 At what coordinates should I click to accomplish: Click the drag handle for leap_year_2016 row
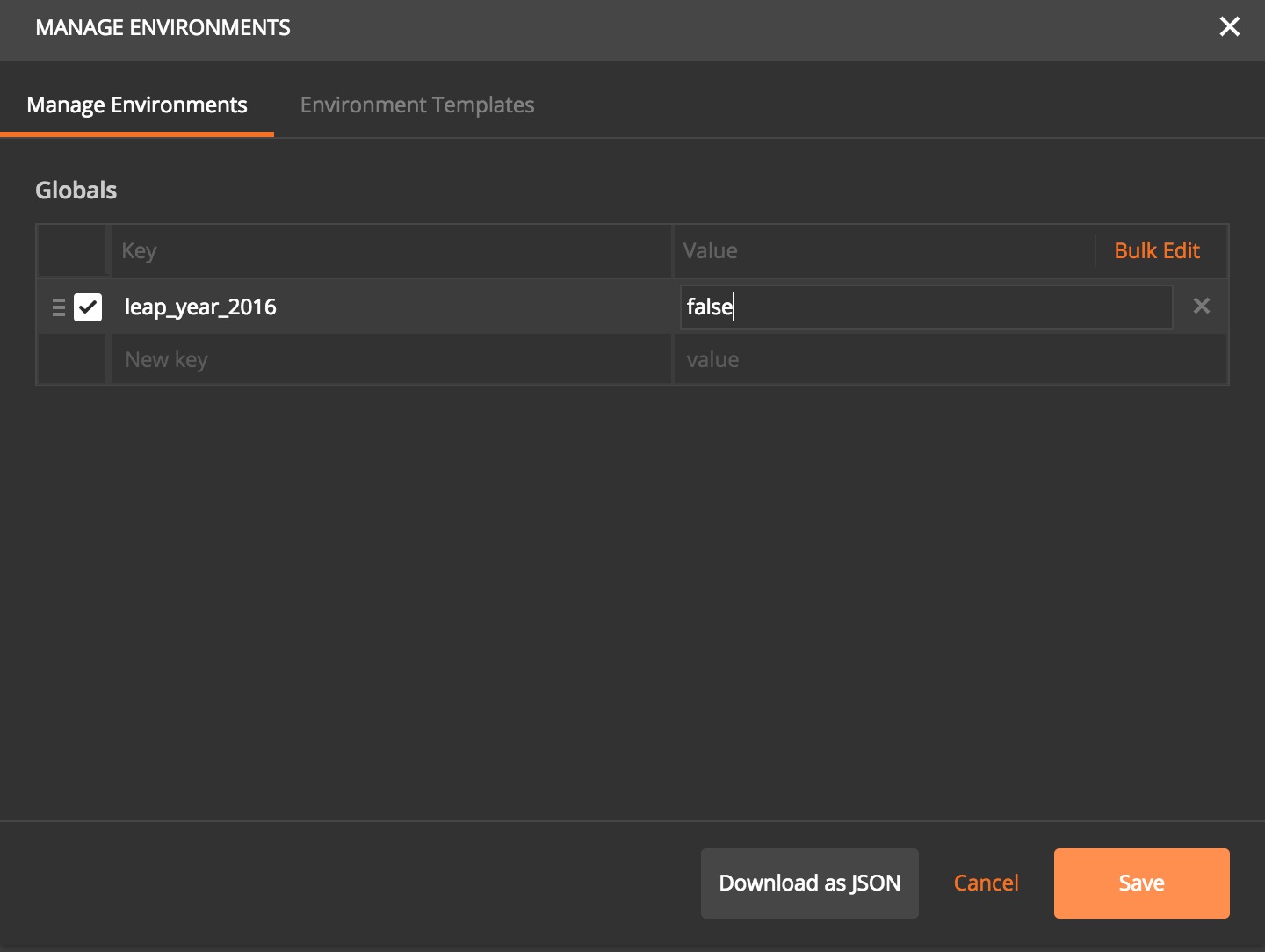pos(59,307)
